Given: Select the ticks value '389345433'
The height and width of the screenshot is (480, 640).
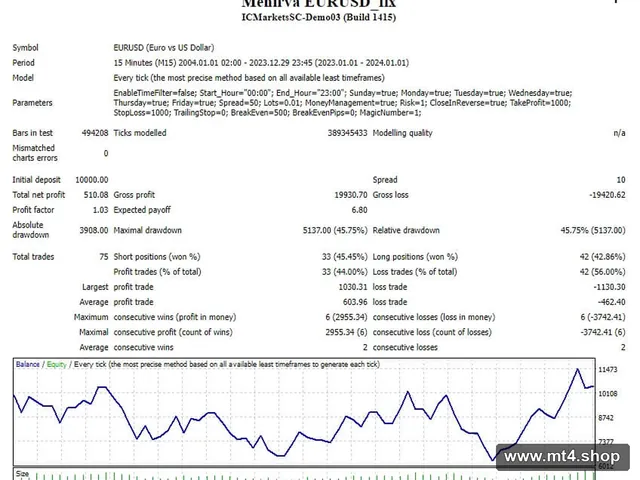Looking at the screenshot, I should coord(347,133).
